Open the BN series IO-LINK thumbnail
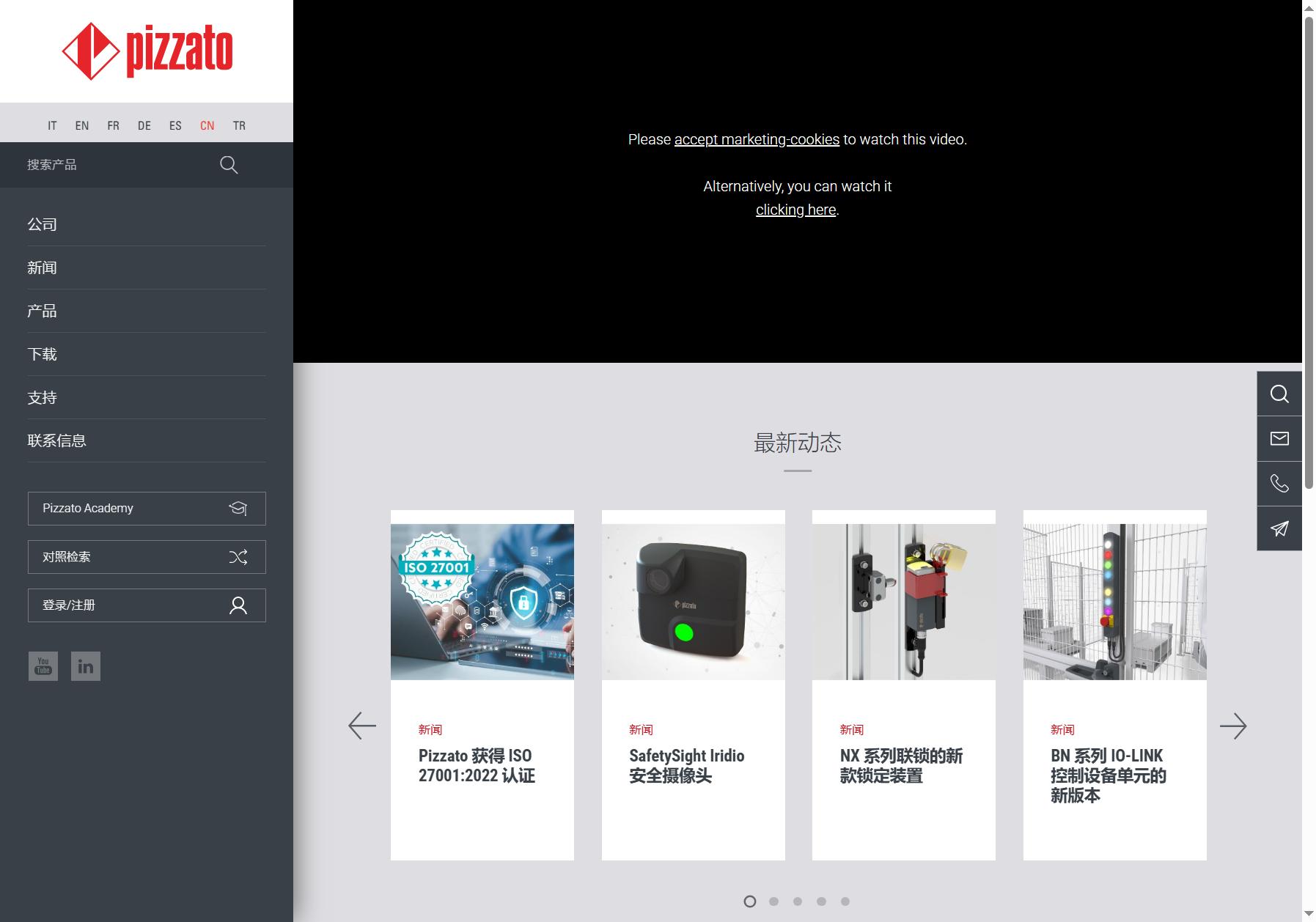 pos(1115,602)
